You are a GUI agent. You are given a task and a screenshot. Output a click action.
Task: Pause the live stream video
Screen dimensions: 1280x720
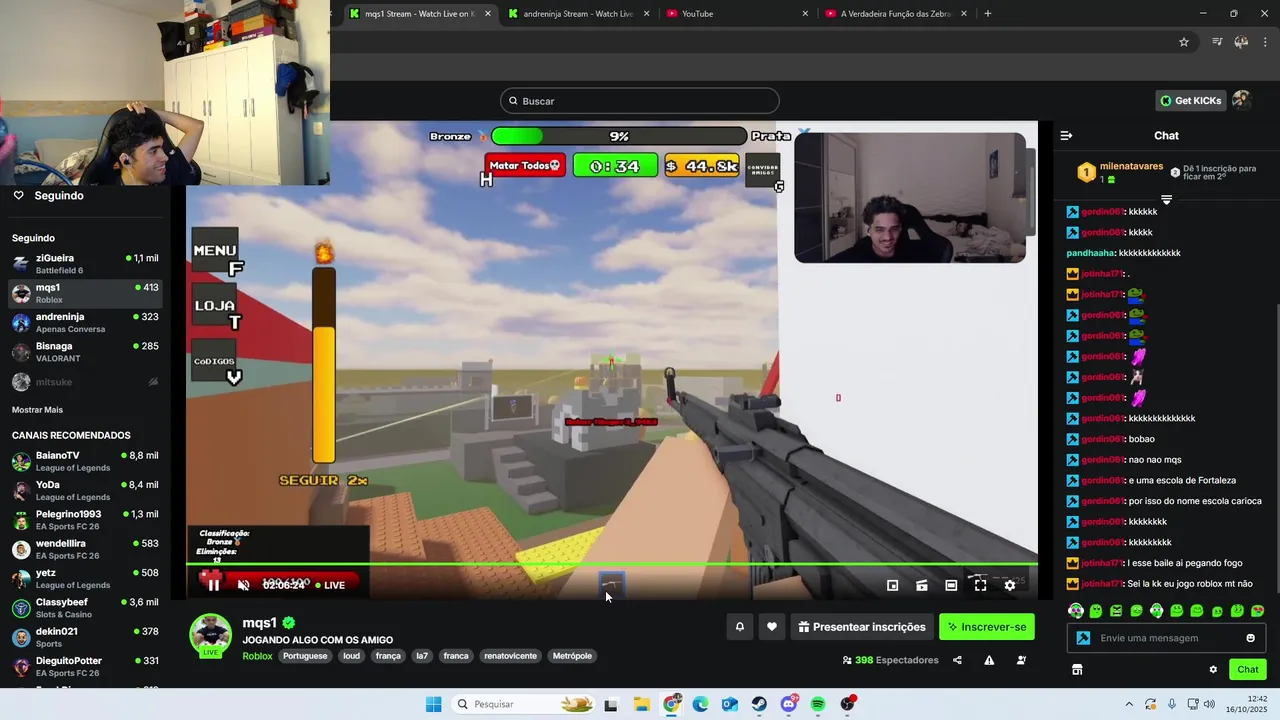[213, 585]
